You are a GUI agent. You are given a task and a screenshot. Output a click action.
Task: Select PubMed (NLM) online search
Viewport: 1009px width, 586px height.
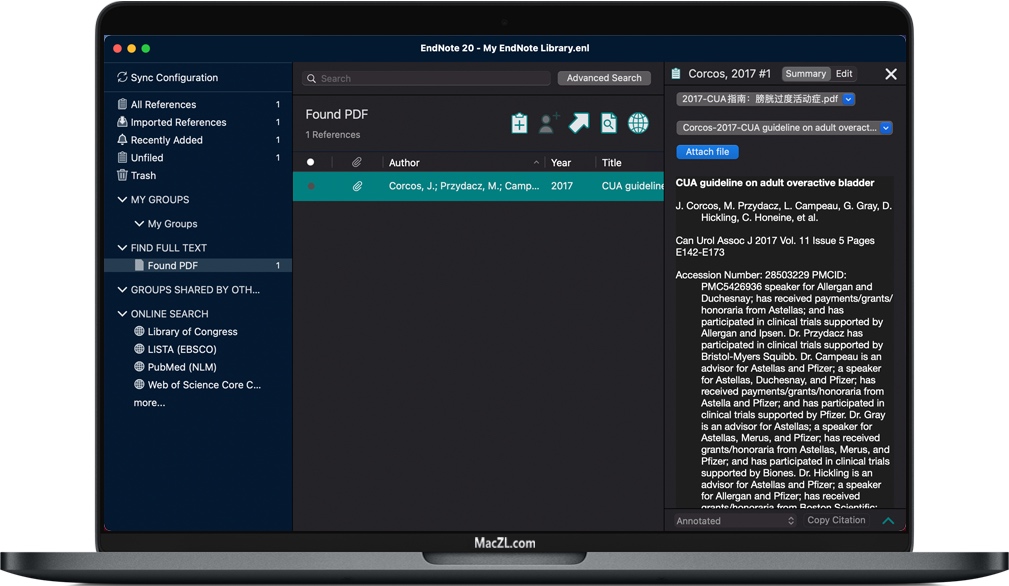click(x=182, y=367)
